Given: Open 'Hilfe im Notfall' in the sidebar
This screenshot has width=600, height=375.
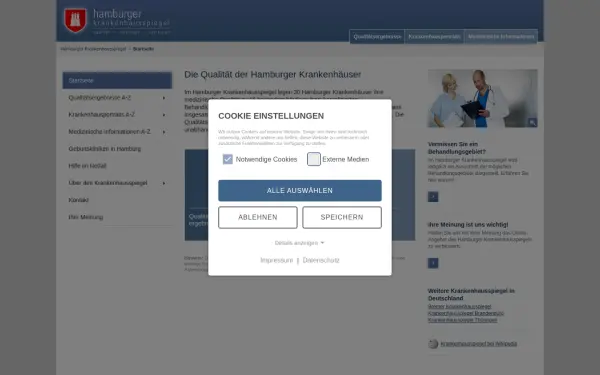Looking at the screenshot, I should pyautogui.click(x=87, y=166).
